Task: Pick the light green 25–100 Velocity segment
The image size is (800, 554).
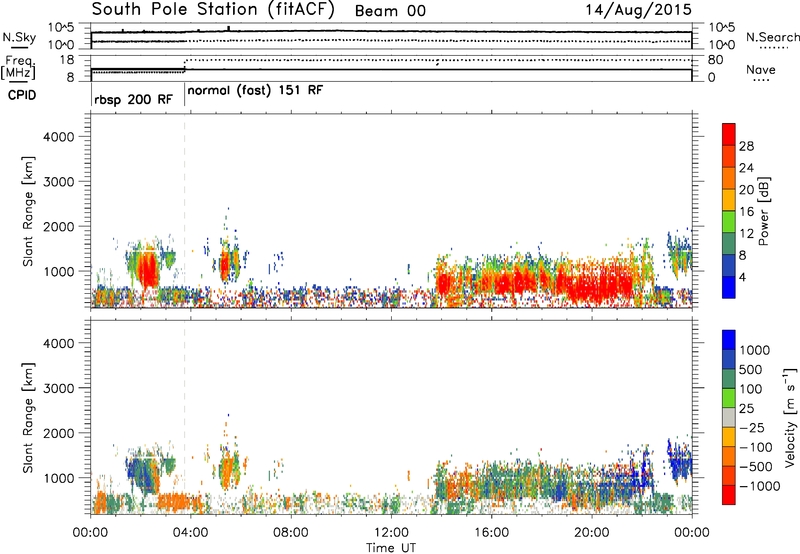Action: pos(729,398)
